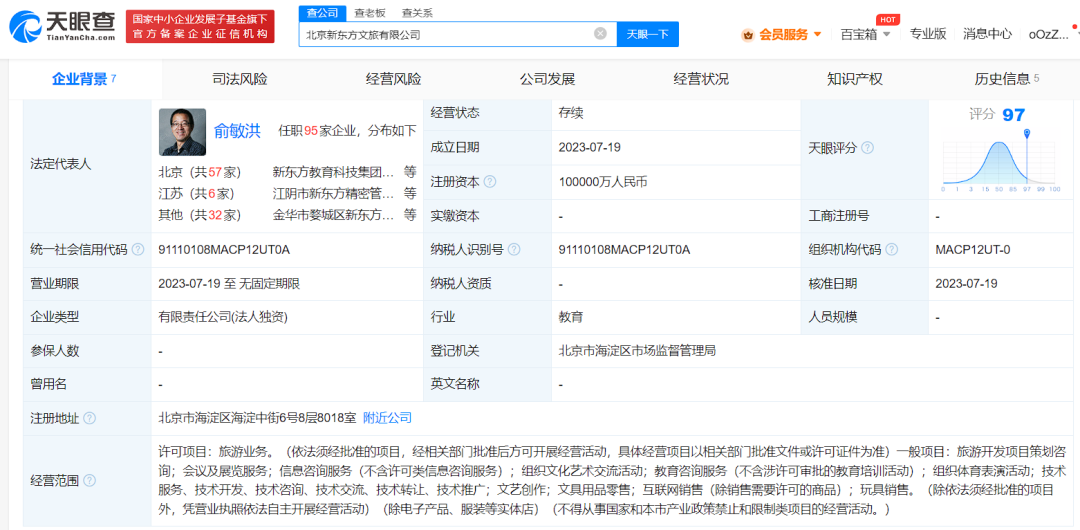This screenshot has height=530, width=1080.
Task: Click the help icon beside 注册地址
Action: [90, 418]
